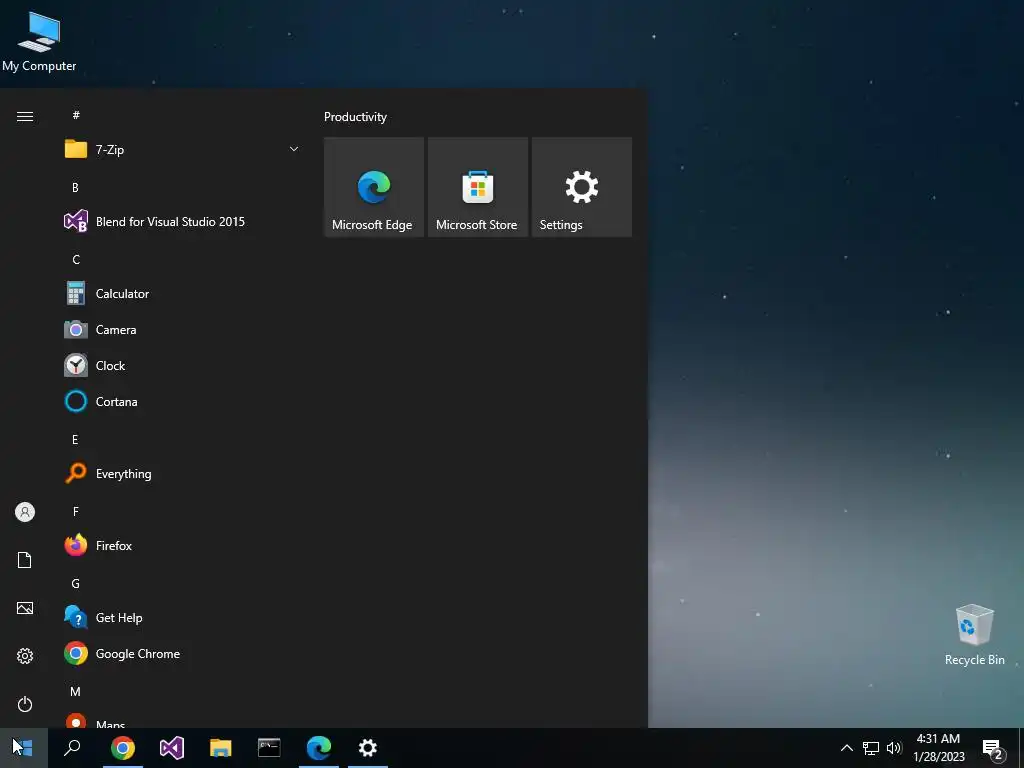Open the network status tray icon
The height and width of the screenshot is (768, 1024).
(871, 748)
